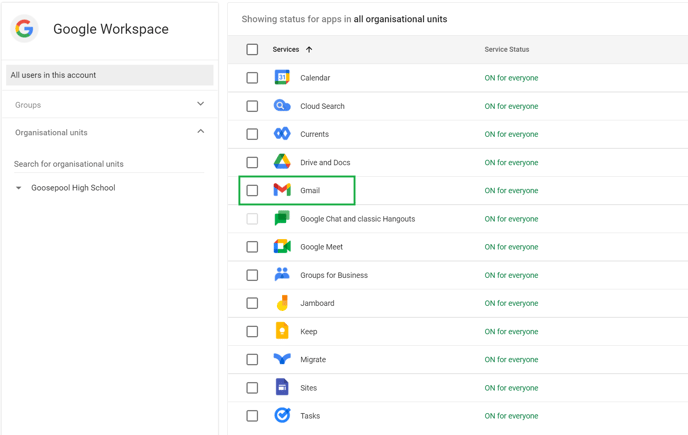Image resolution: width=688 pixels, height=435 pixels.
Task: Select Goosepool High School unit
Action: pos(73,187)
